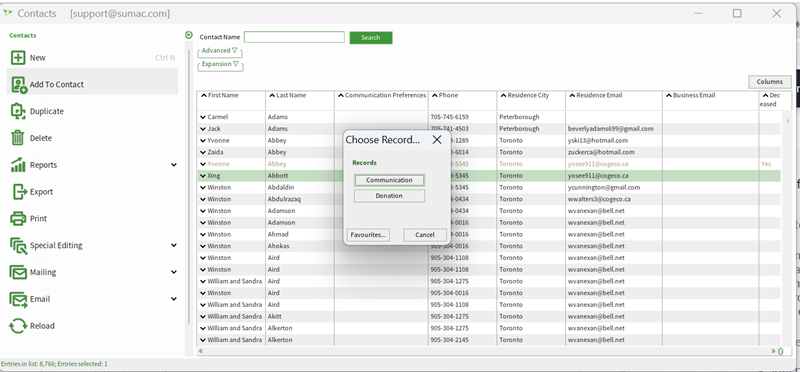Expand the Reports submenu chevron
The image size is (800, 372).
tap(174, 165)
